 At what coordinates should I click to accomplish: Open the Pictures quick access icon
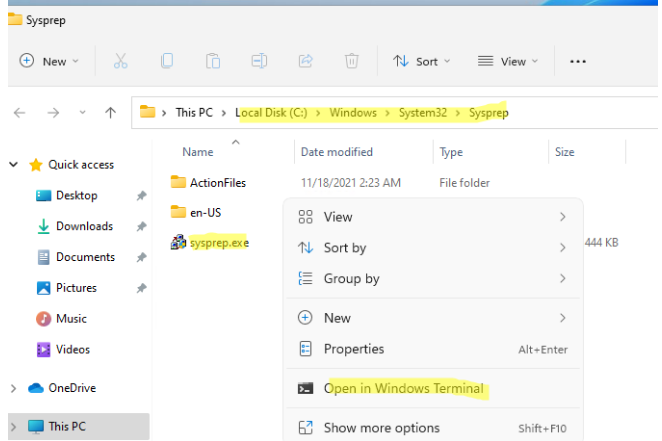(43, 288)
